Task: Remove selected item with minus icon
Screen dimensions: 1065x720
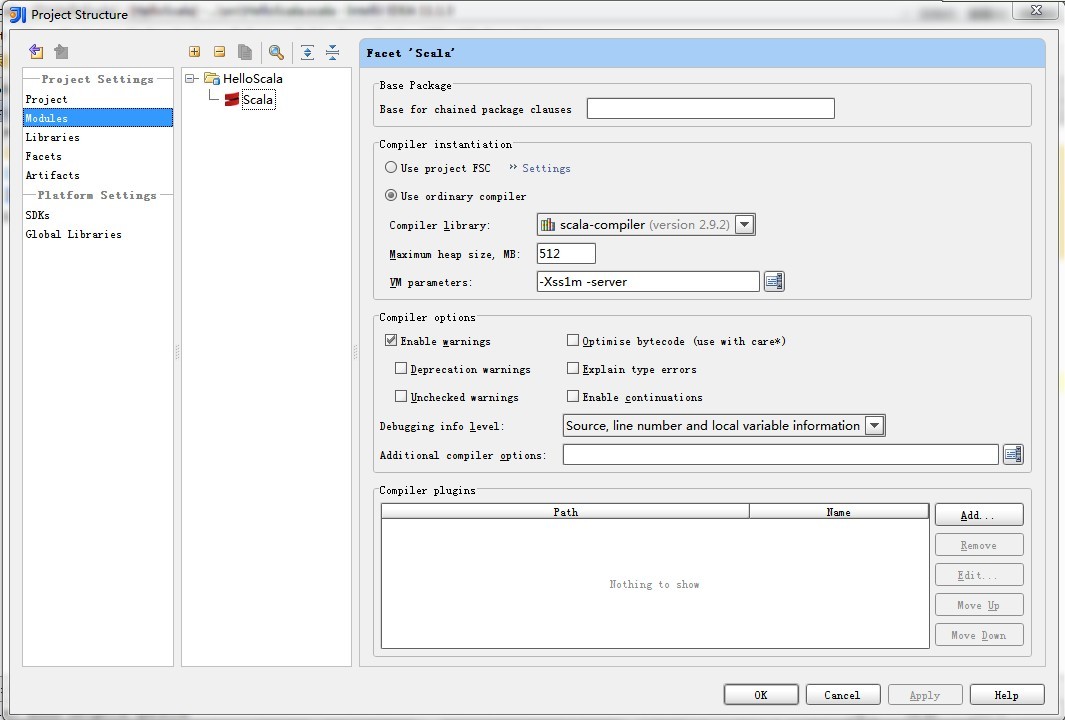Action: coord(219,52)
